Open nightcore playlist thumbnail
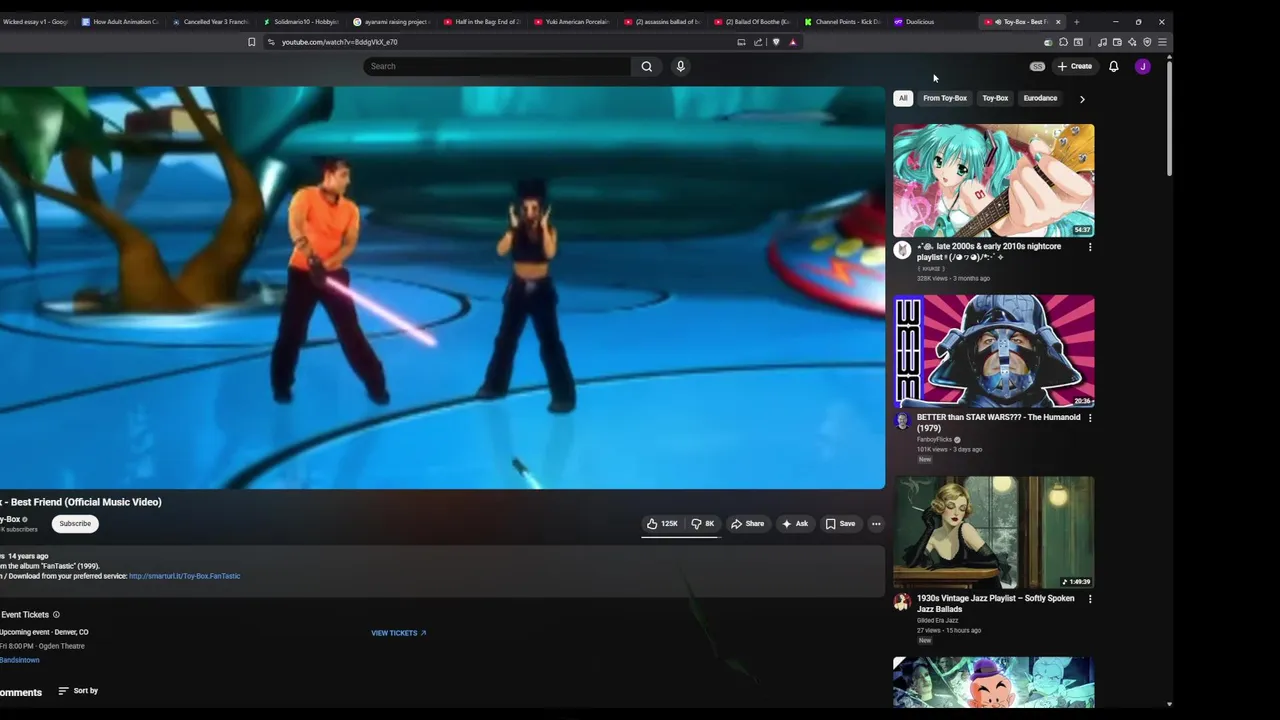 (993, 180)
